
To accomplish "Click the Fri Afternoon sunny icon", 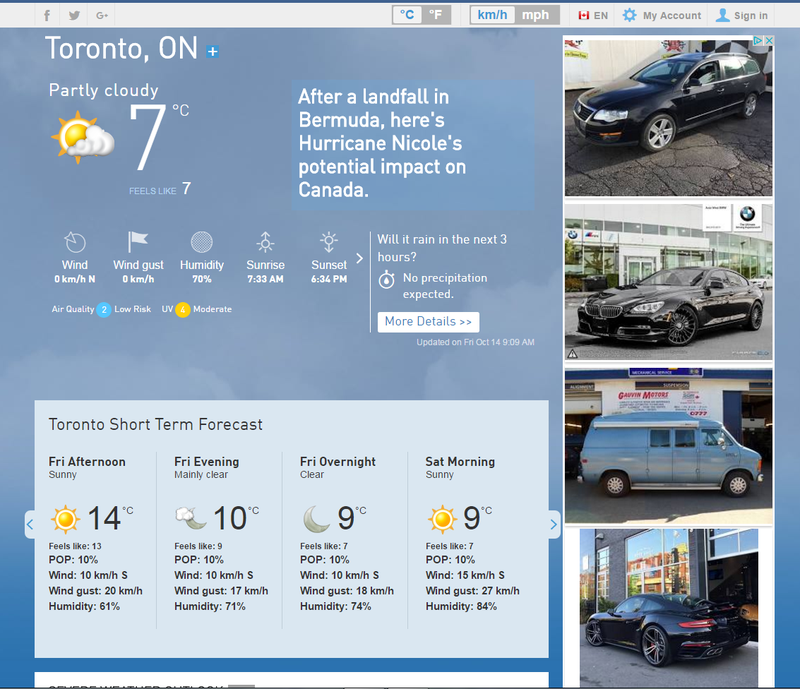I will tap(65, 519).
